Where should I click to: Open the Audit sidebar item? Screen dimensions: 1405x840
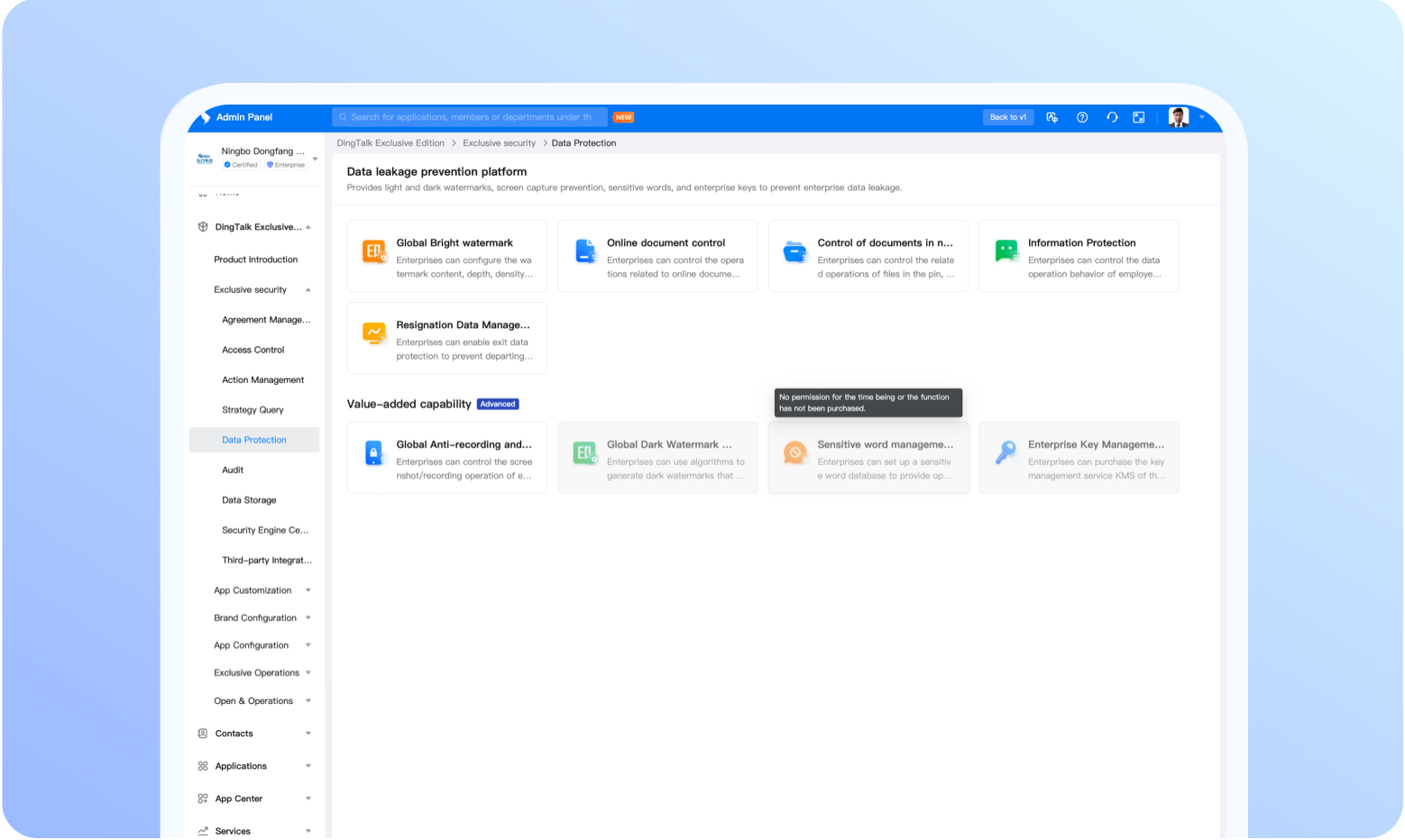[233, 470]
